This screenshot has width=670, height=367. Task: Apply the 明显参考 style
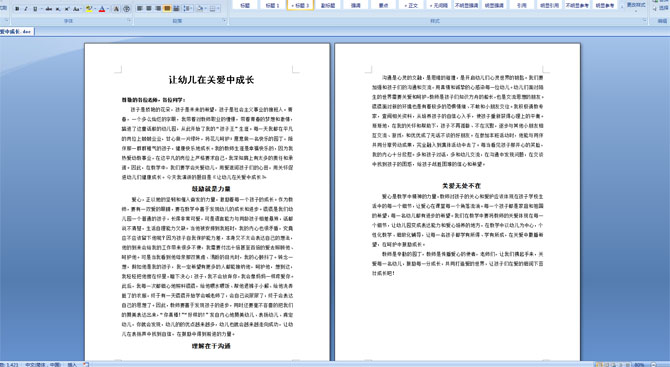(605, 5)
